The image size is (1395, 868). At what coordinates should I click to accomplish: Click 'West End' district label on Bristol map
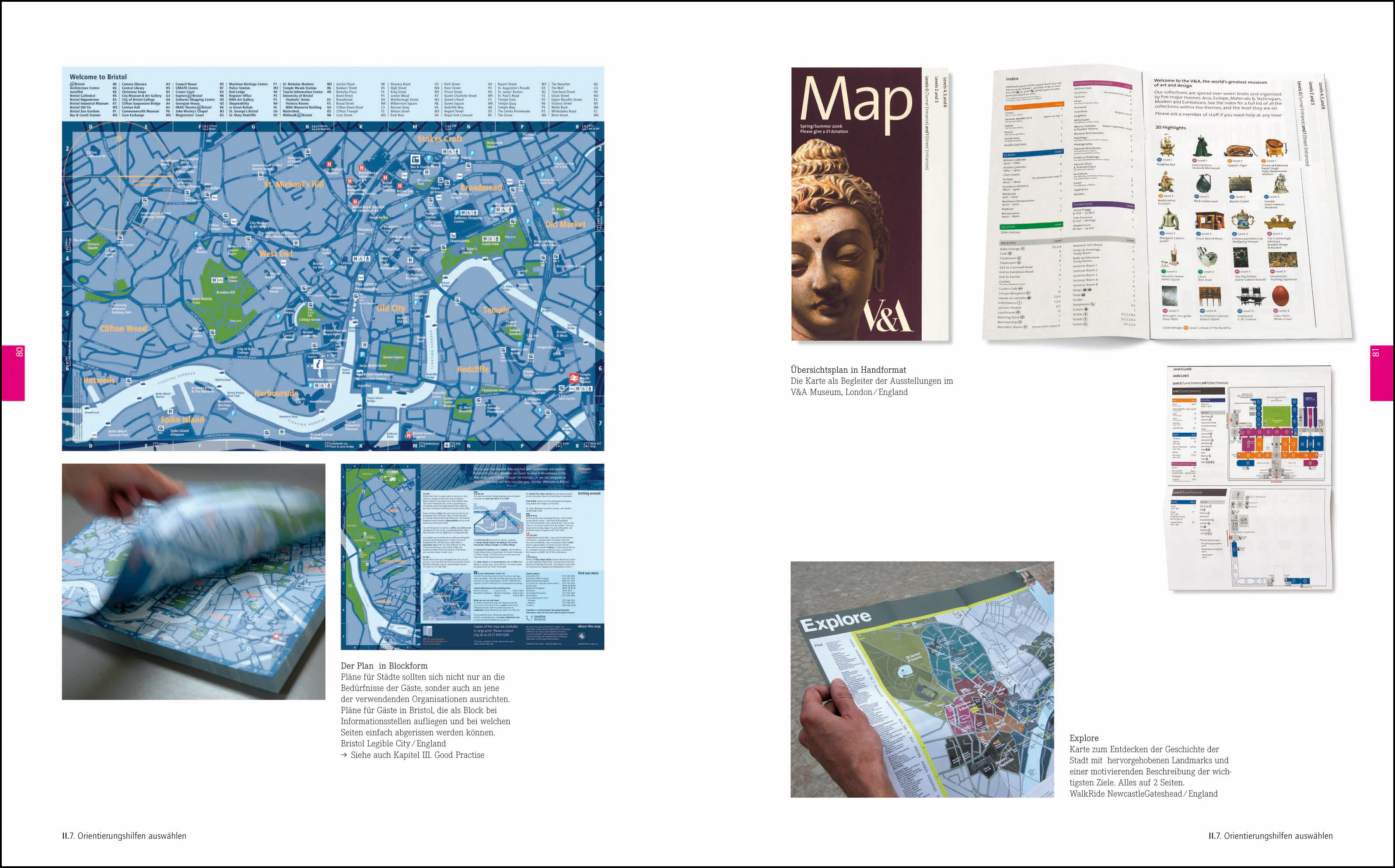276,254
